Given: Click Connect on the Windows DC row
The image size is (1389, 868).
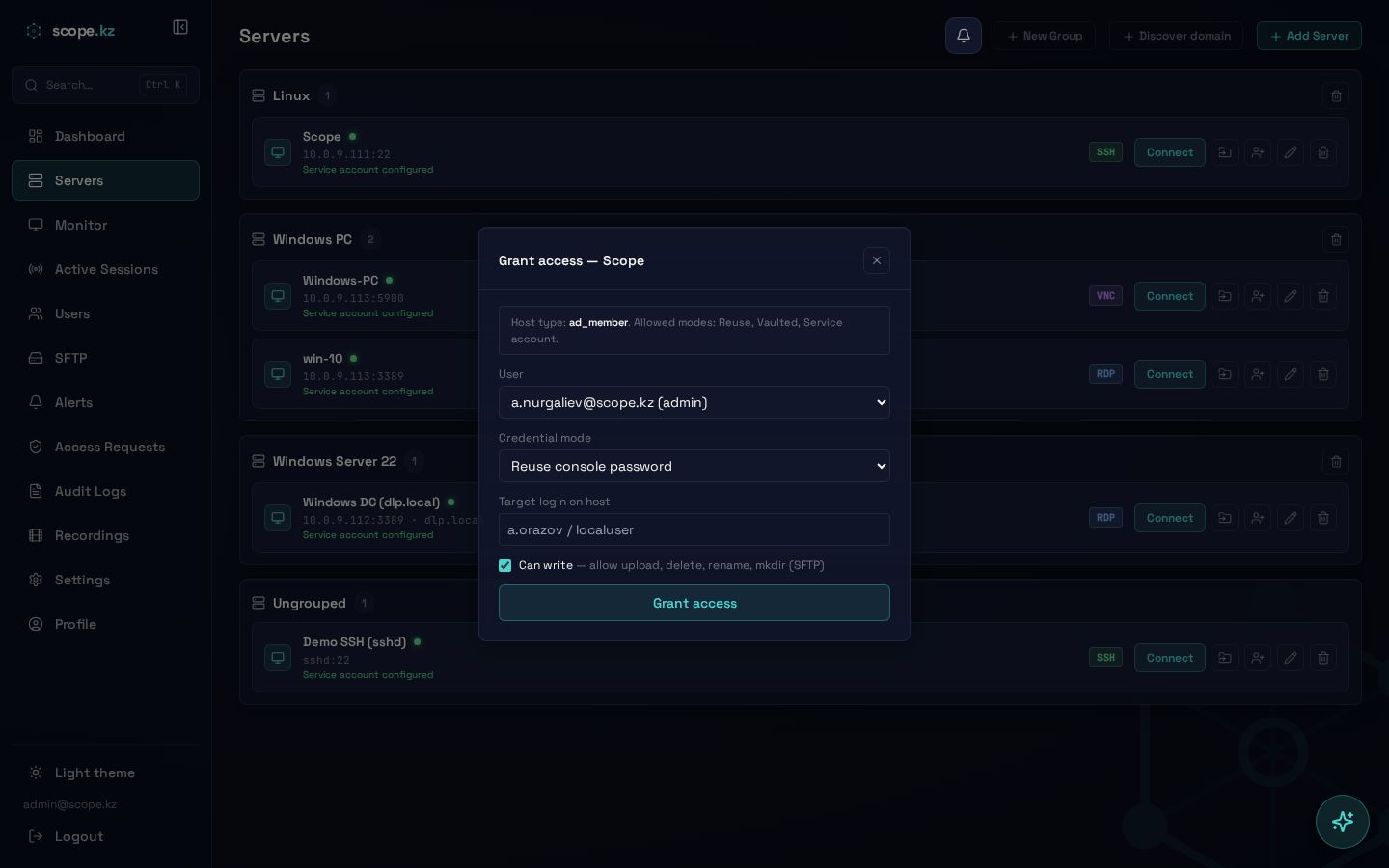Looking at the screenshot, I should coord(1169,518).
